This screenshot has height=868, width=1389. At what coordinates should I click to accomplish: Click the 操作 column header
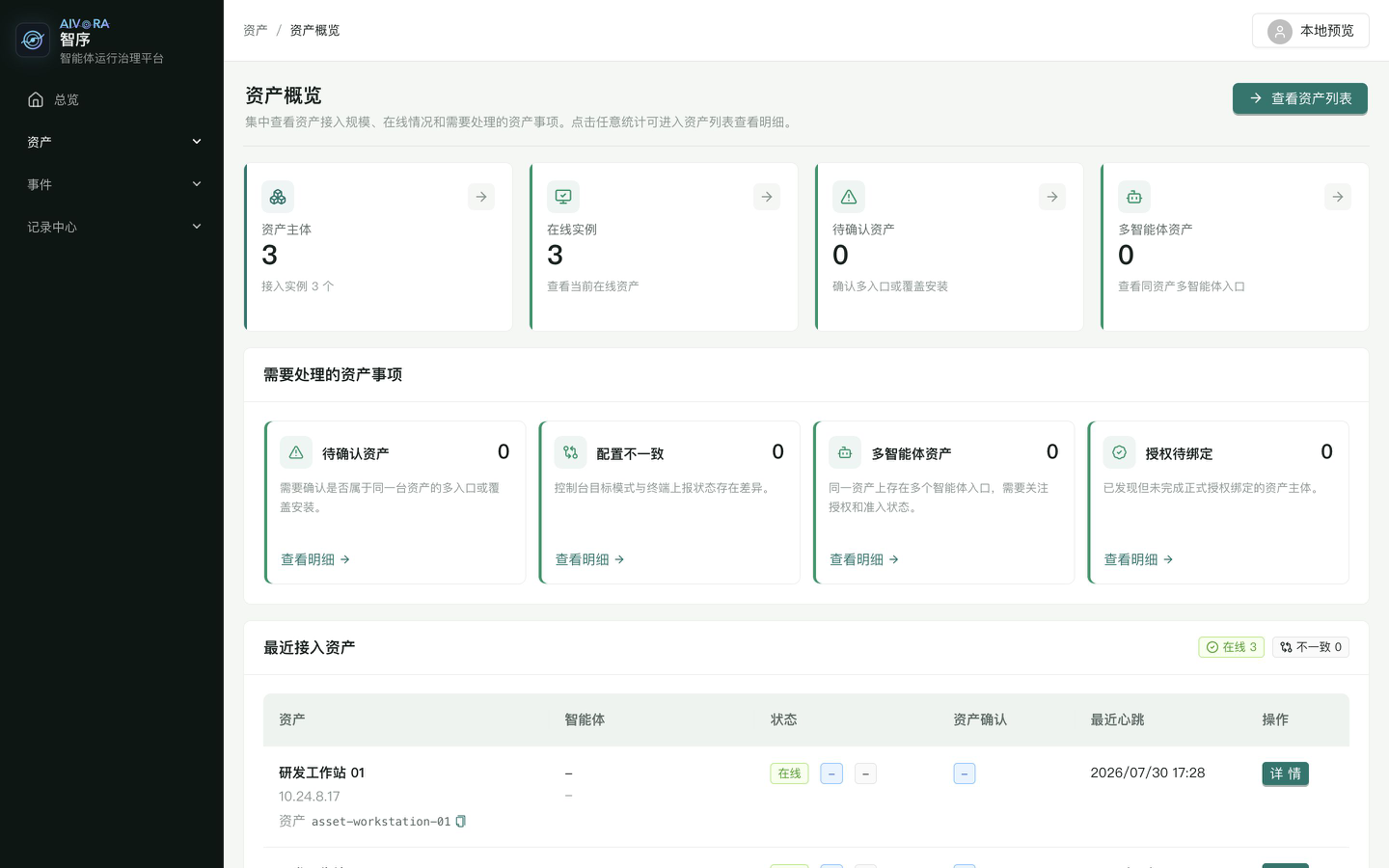click(1275, 719)
